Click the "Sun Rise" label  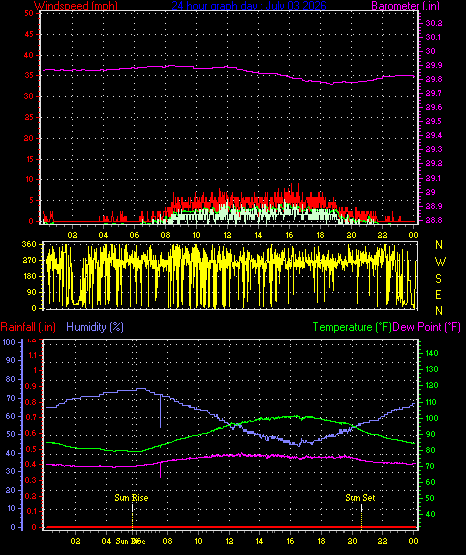tap(131, 498)
